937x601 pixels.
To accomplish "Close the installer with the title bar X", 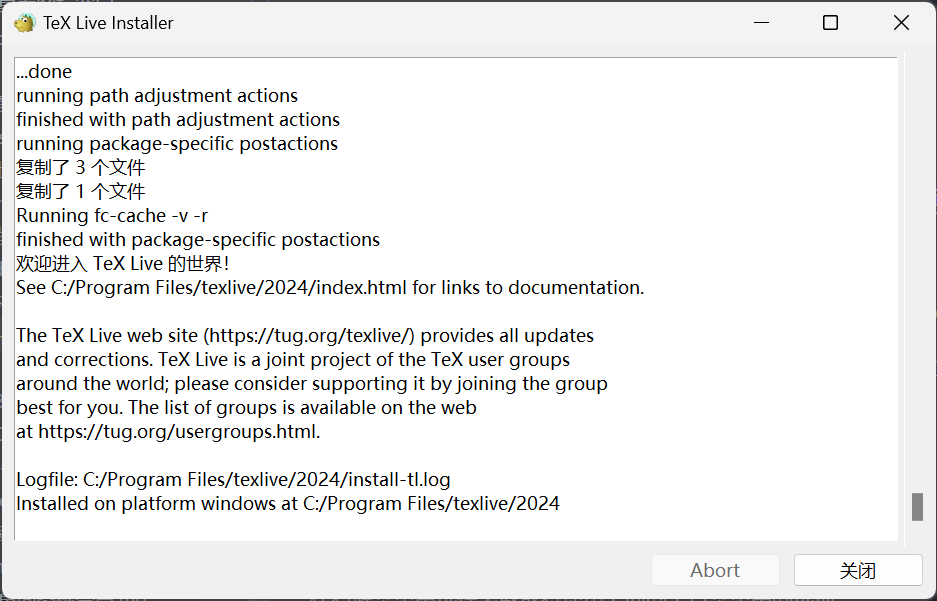I will (901, 23).
